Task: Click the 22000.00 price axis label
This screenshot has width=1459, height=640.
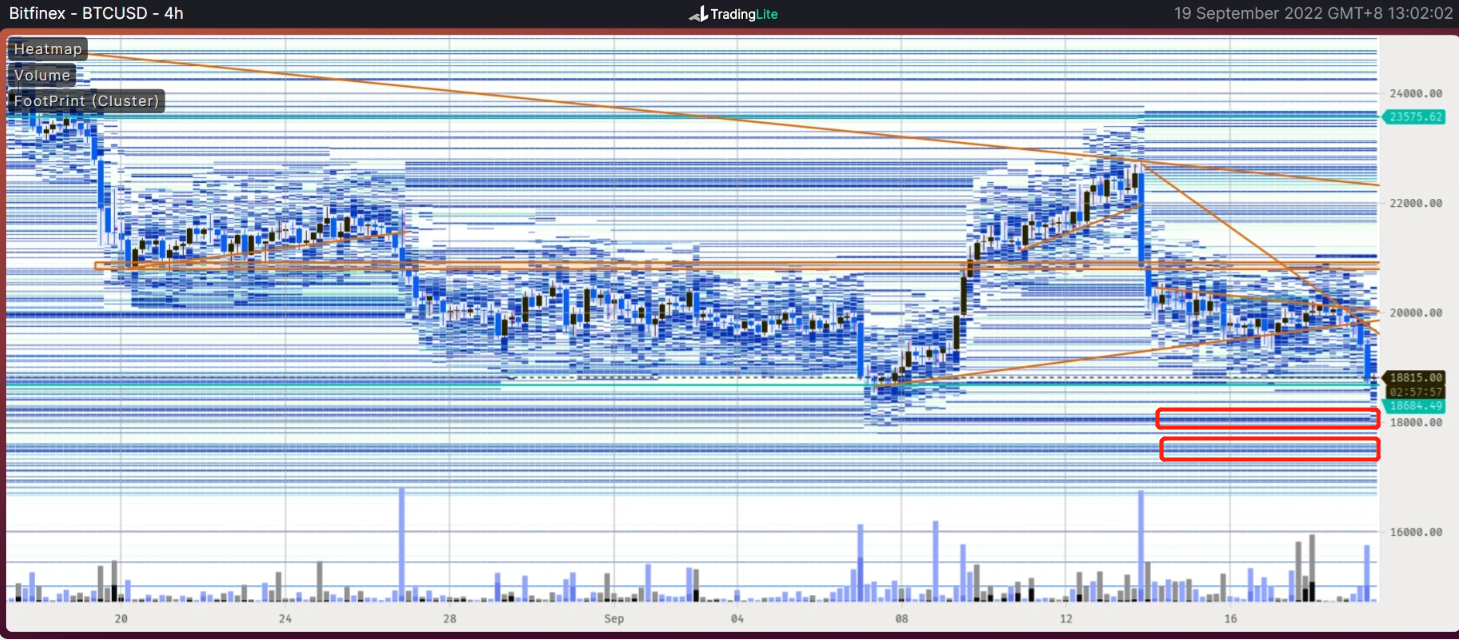Action: point(1415,203)
